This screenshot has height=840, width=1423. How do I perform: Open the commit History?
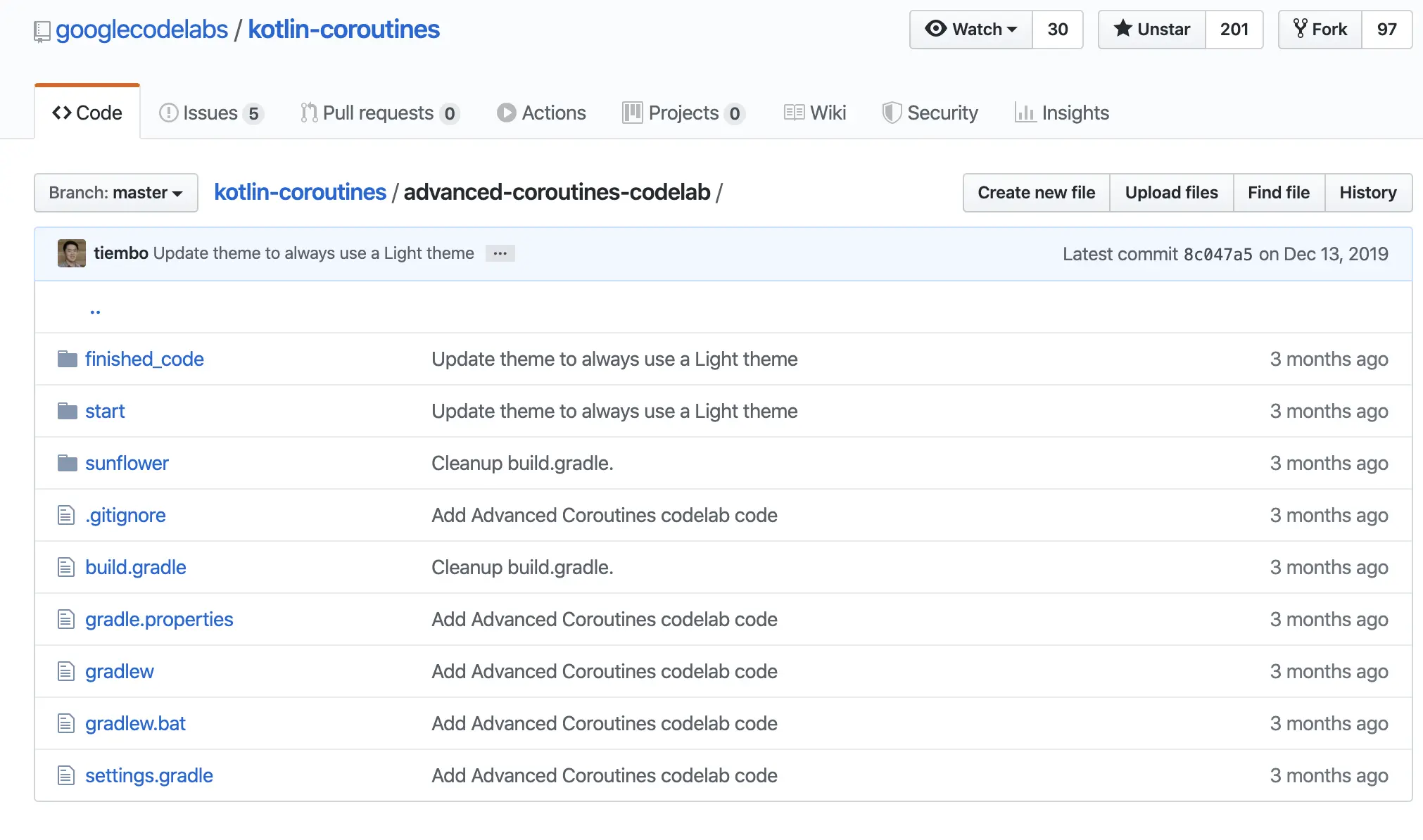[1367, 193]
